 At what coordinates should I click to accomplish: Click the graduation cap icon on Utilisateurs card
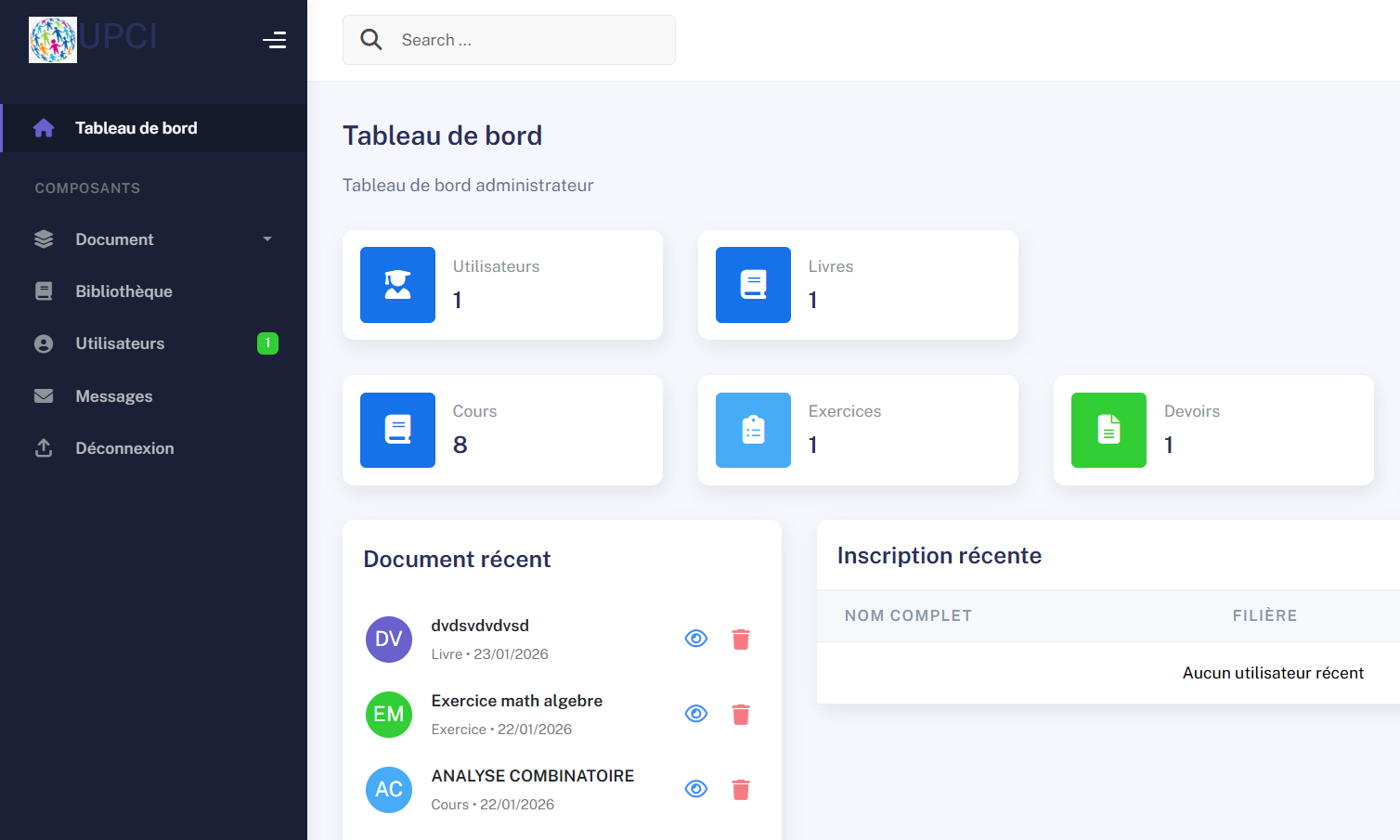tap(397, 285)
